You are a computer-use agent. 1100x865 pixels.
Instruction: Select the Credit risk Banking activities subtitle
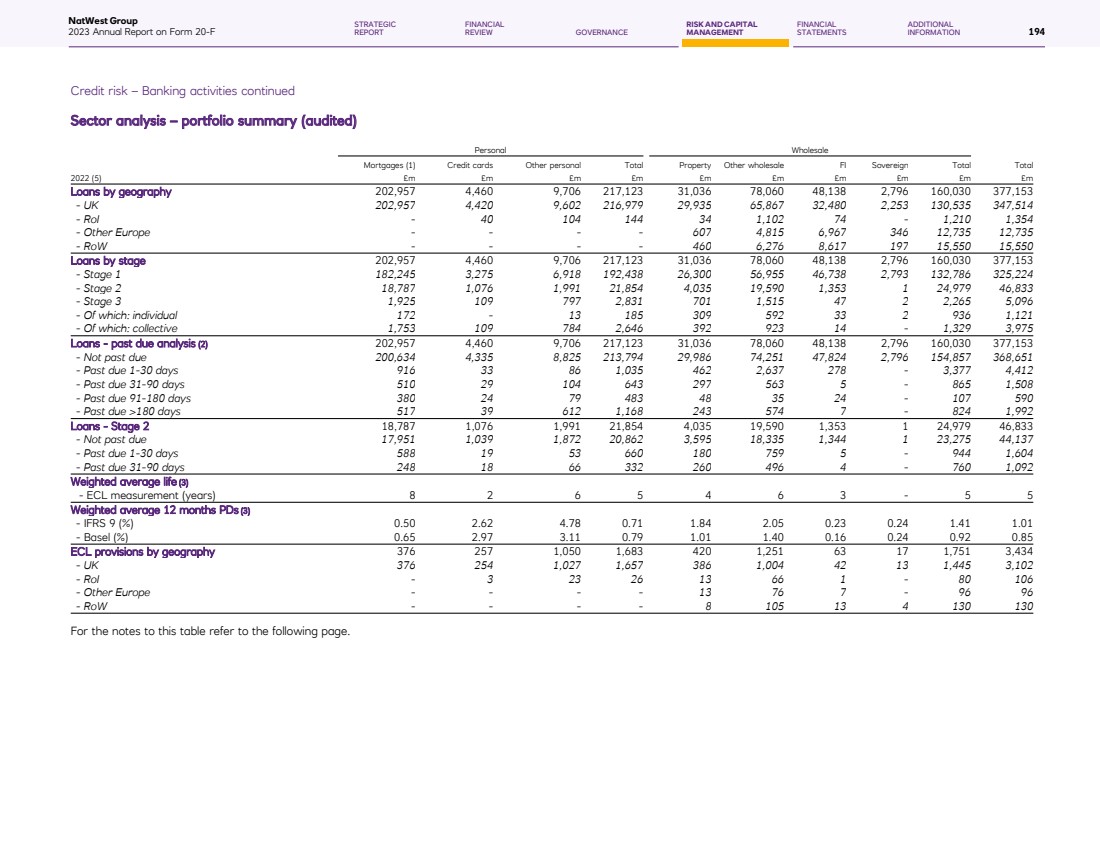pyautogui.click(x=182, y=91)
